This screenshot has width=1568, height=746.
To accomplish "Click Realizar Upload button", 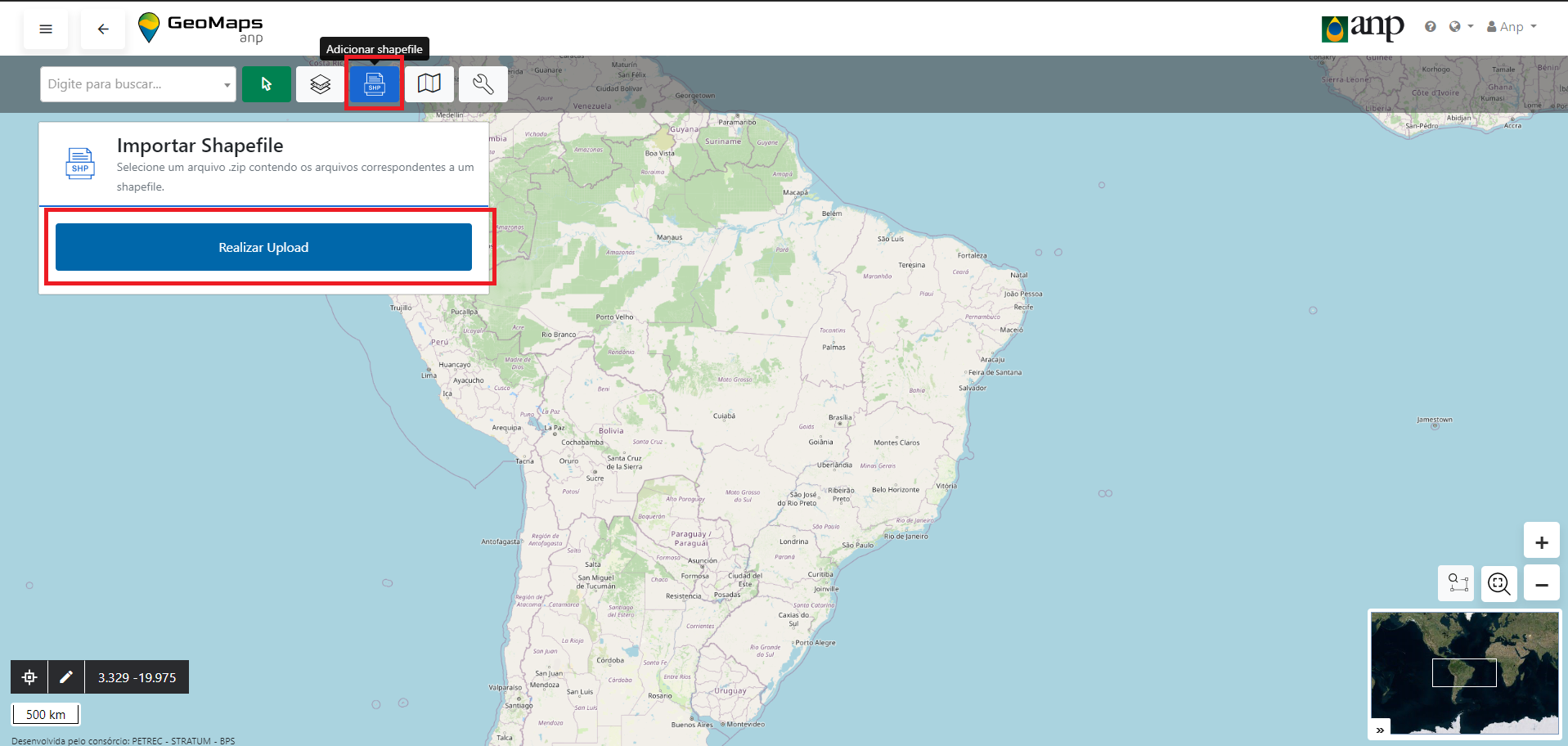I will (x=263, y=247).
